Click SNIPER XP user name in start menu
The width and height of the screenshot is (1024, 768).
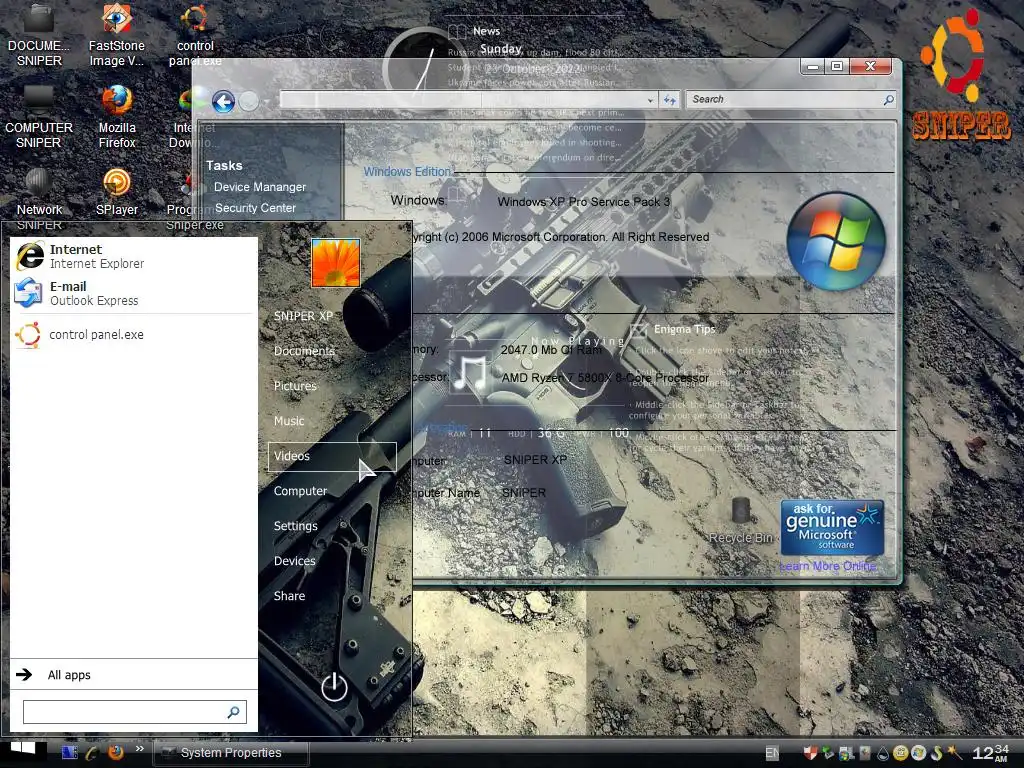click(303, 316)
